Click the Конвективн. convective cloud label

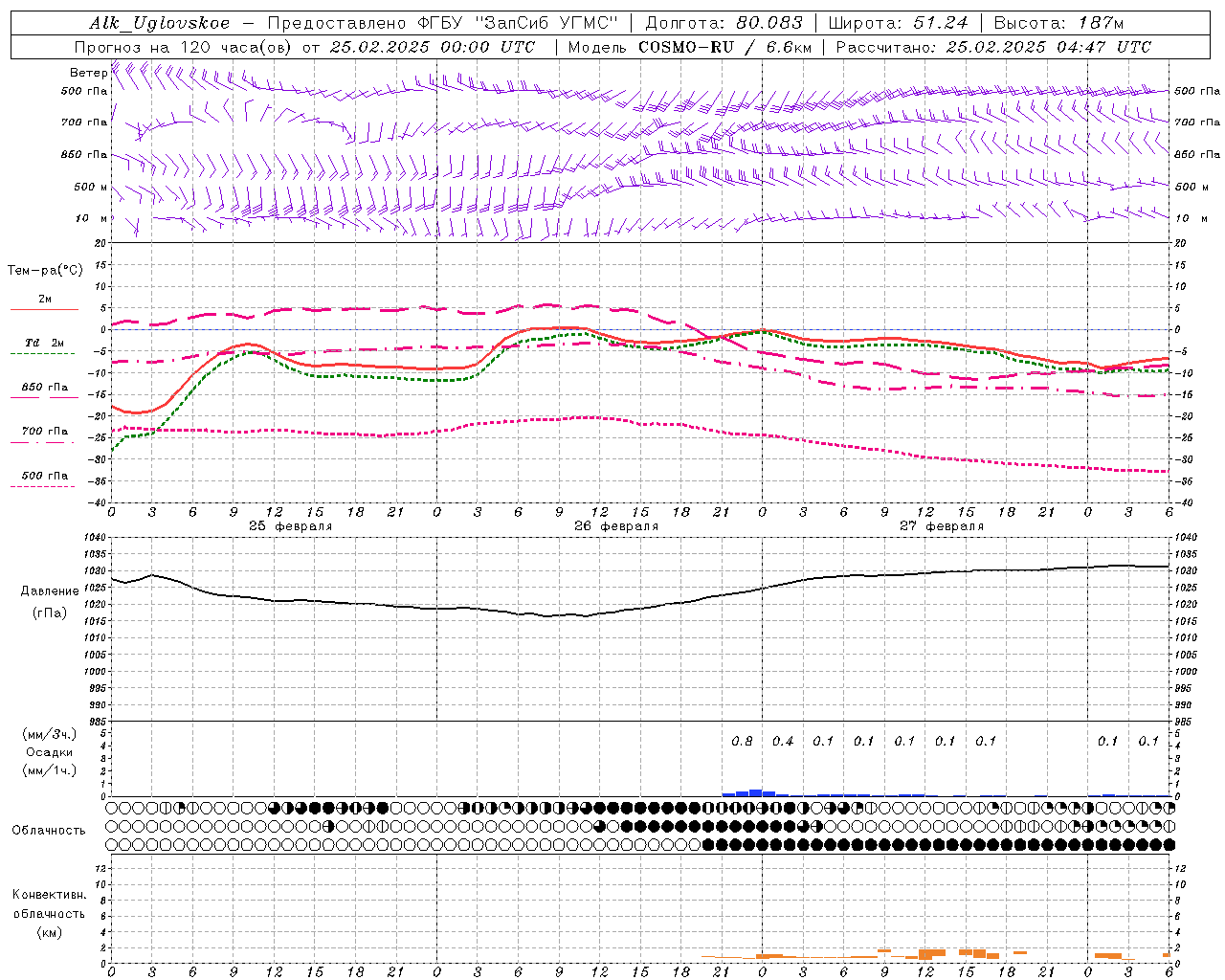(49, 895)
